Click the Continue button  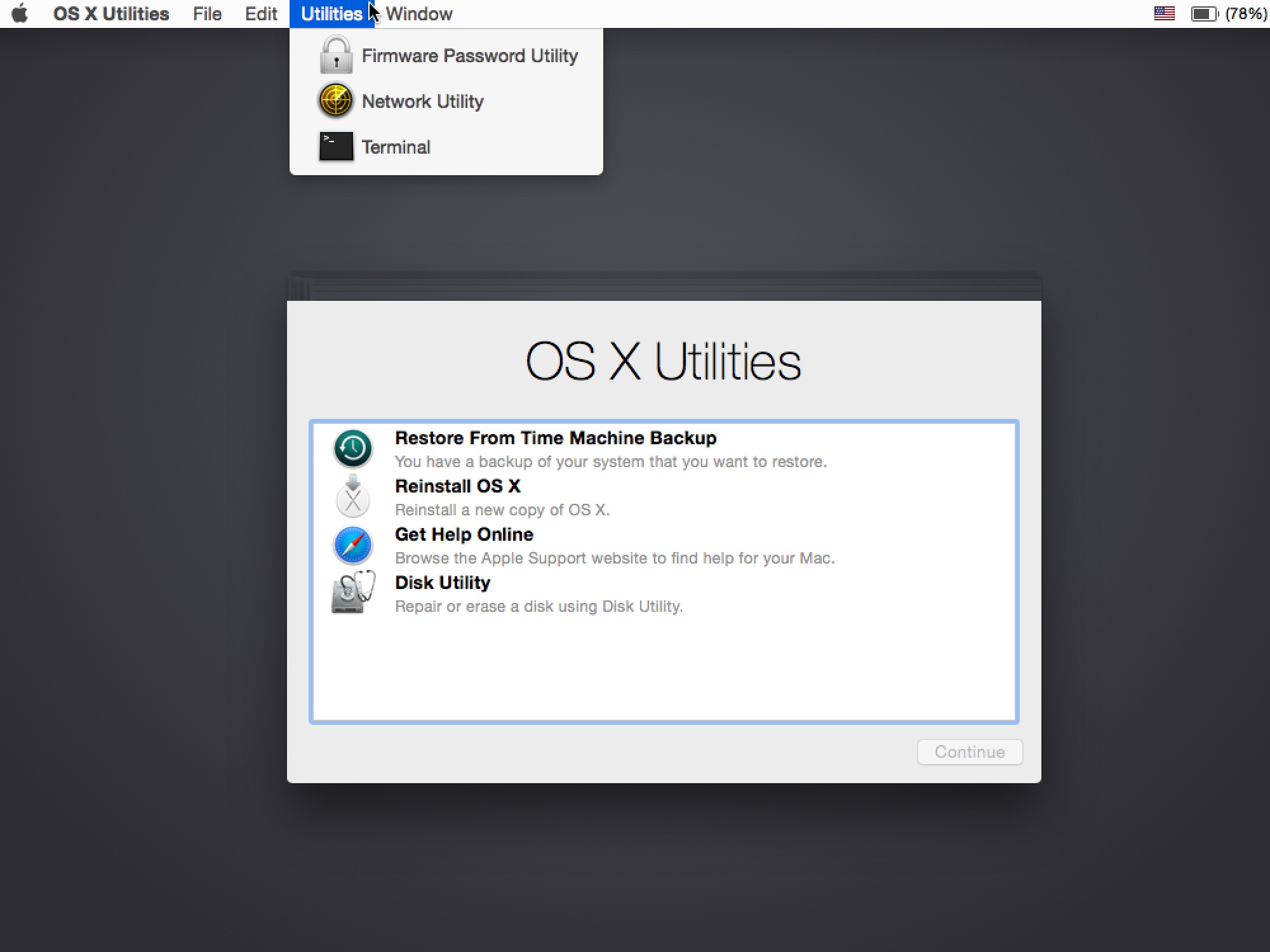pos(970,752)
